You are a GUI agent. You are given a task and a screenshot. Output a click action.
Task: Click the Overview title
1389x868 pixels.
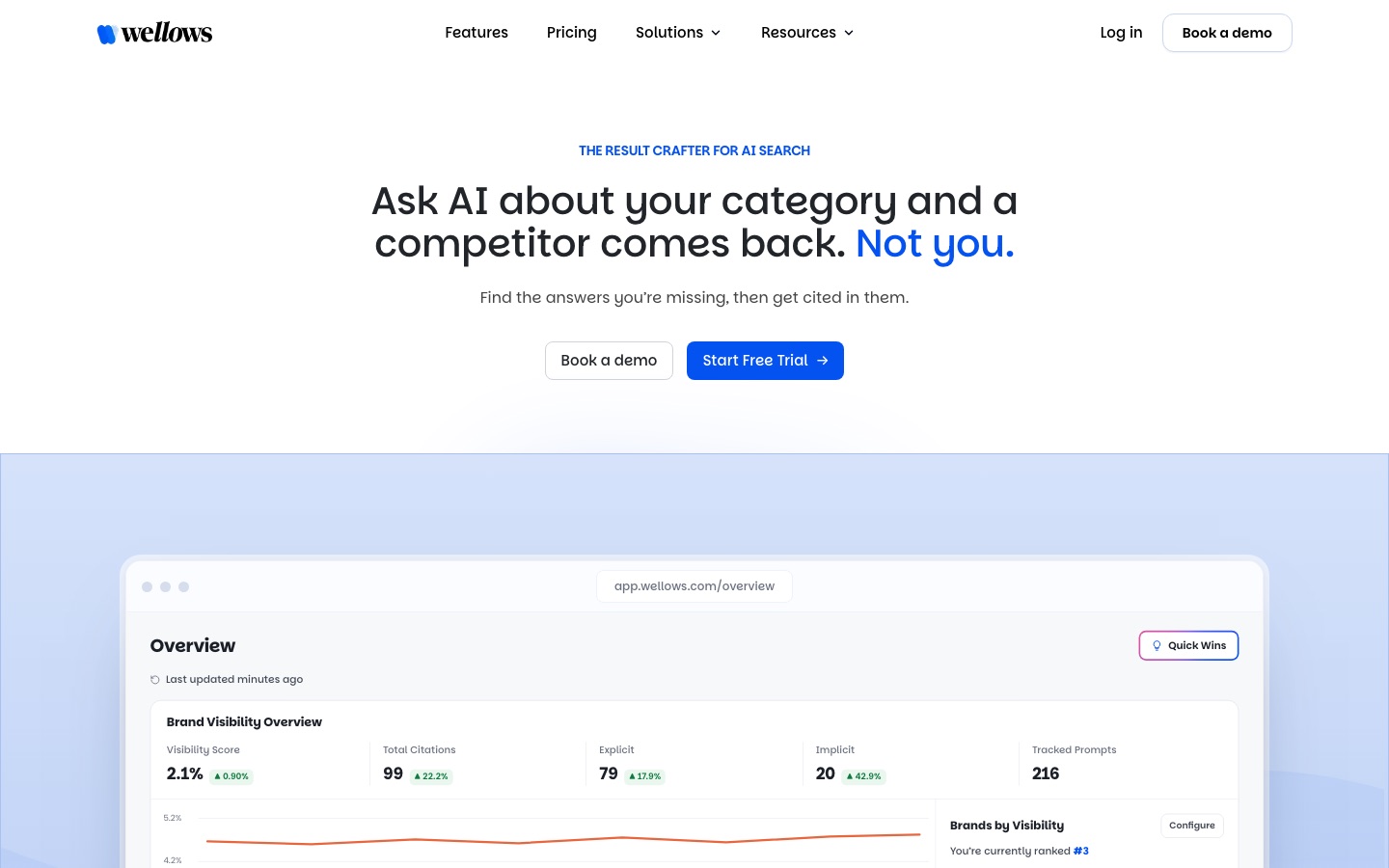tap(193, 646)
